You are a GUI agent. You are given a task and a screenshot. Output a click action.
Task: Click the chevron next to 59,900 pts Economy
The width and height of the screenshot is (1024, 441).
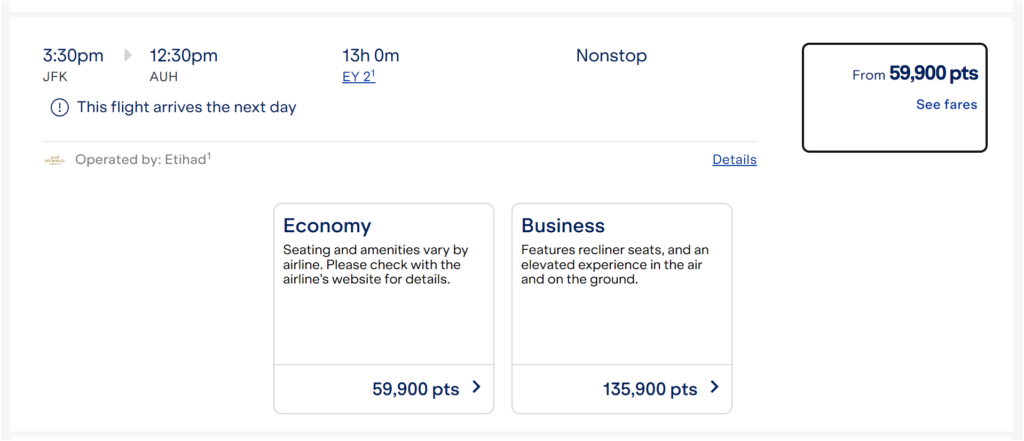coord(476,387)
